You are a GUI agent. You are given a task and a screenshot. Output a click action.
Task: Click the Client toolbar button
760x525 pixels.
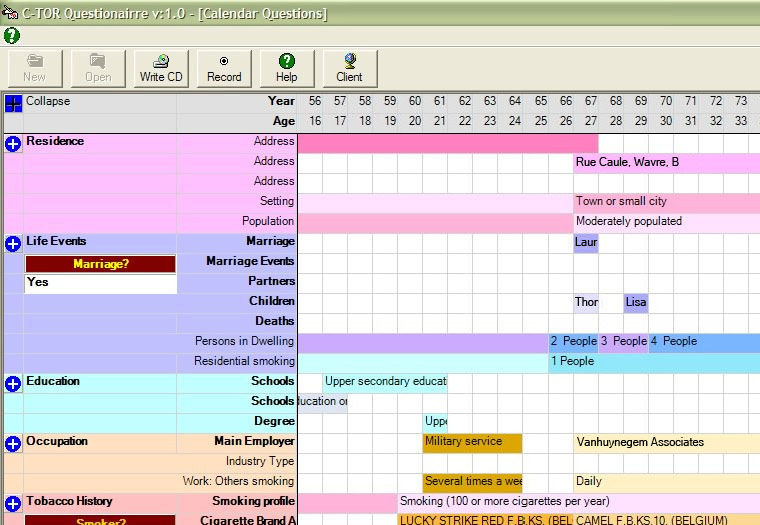coord(349,68)
